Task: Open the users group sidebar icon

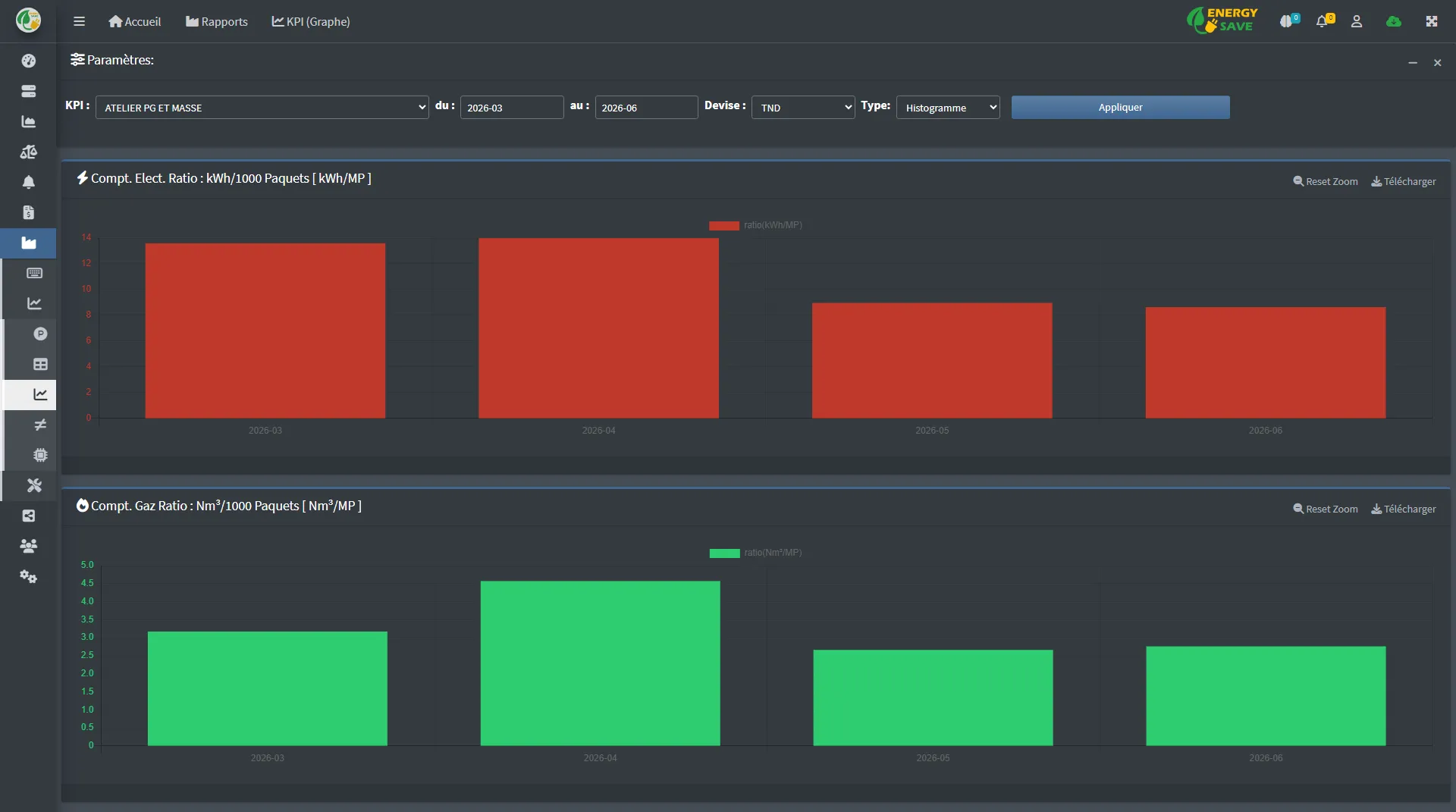Action: (29, 546)
